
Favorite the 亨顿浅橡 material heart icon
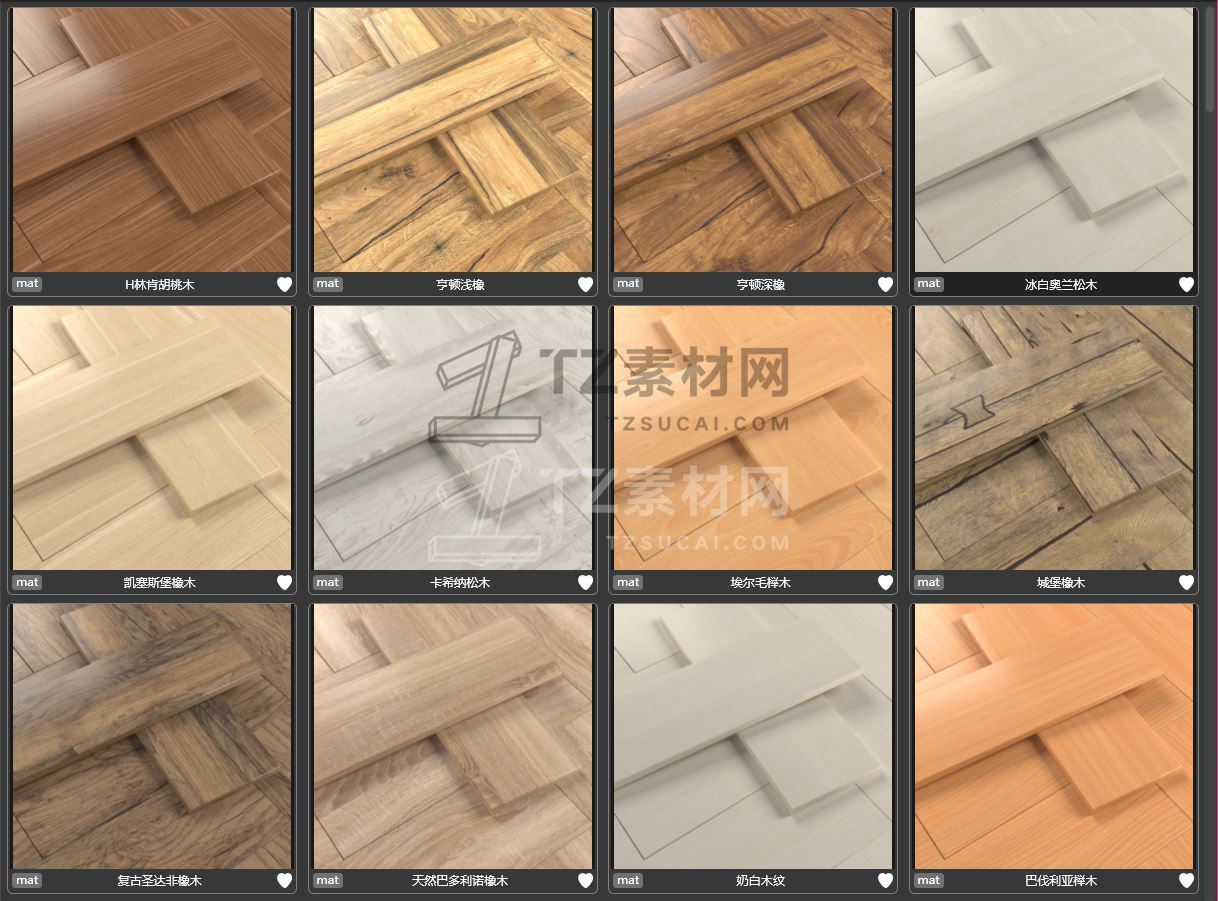coord(585,284)
